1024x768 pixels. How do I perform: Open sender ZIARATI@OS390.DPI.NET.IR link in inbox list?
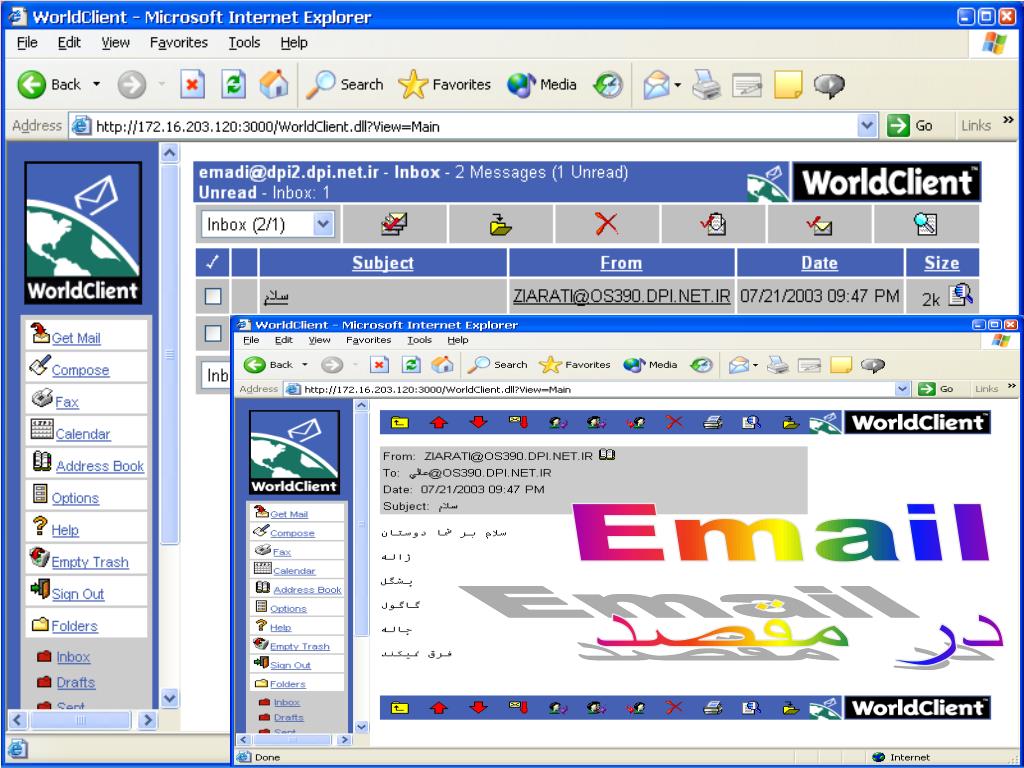click(x=621, y=296)
